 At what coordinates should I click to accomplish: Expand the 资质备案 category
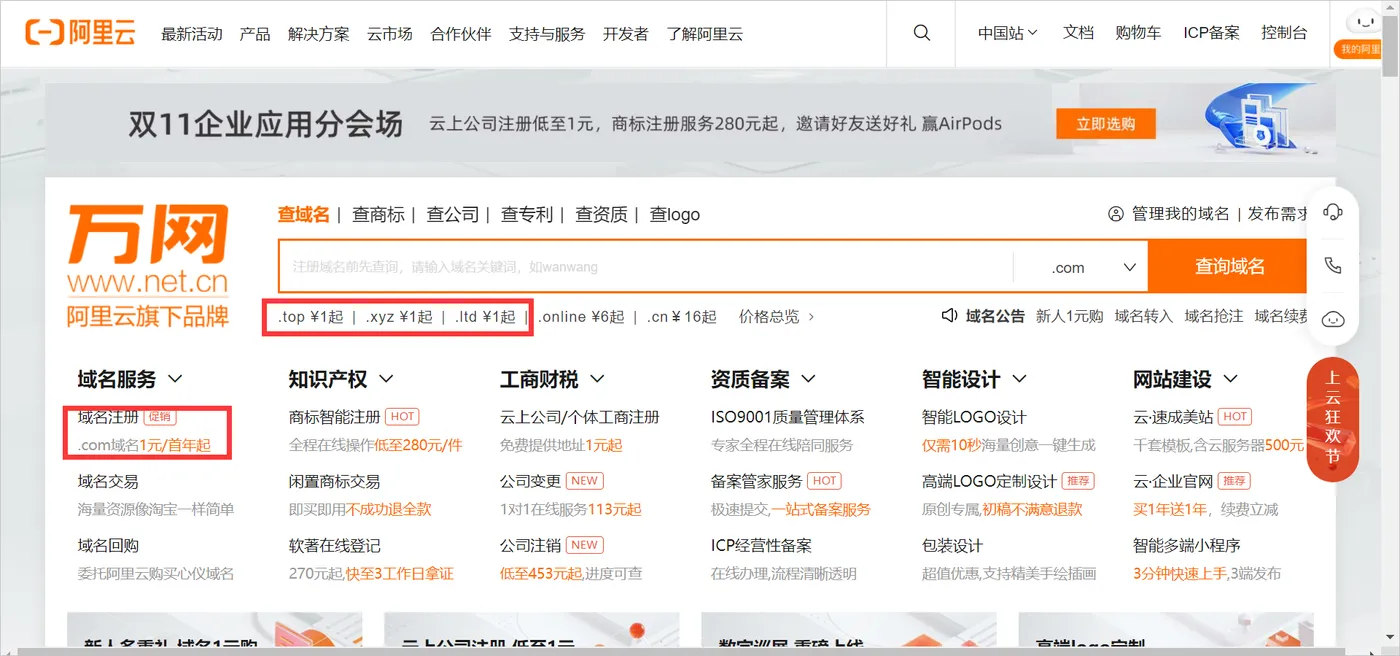[763, 379]
